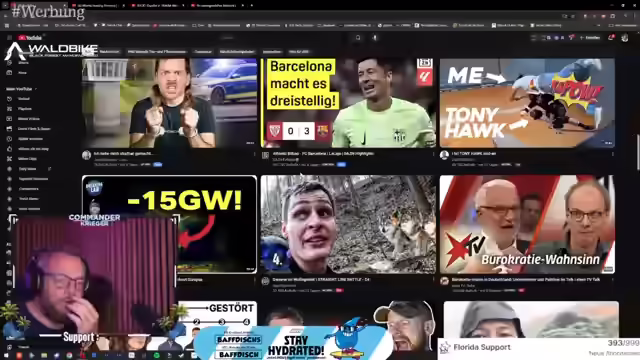
Task: Start voice search with the microphone icon
Action: pyautogui.click(x=375, y=38)
